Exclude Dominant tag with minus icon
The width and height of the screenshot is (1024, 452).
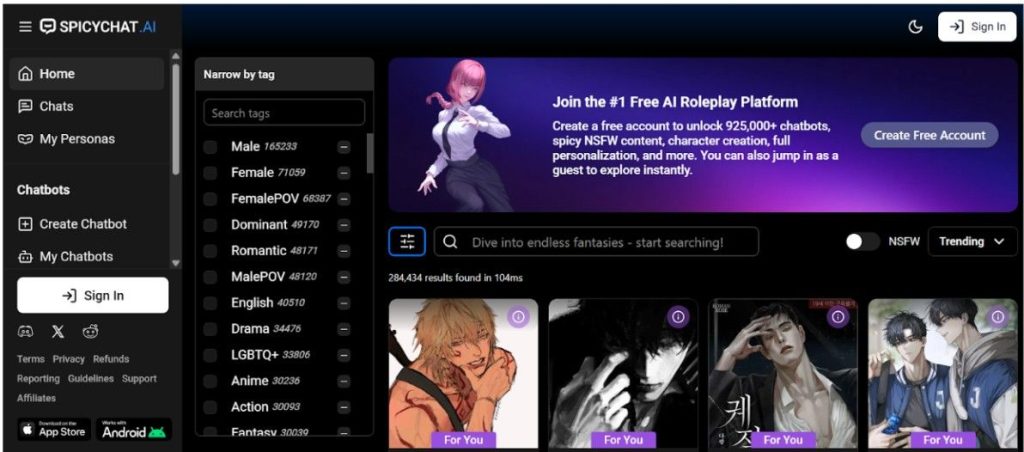(344, 225)
